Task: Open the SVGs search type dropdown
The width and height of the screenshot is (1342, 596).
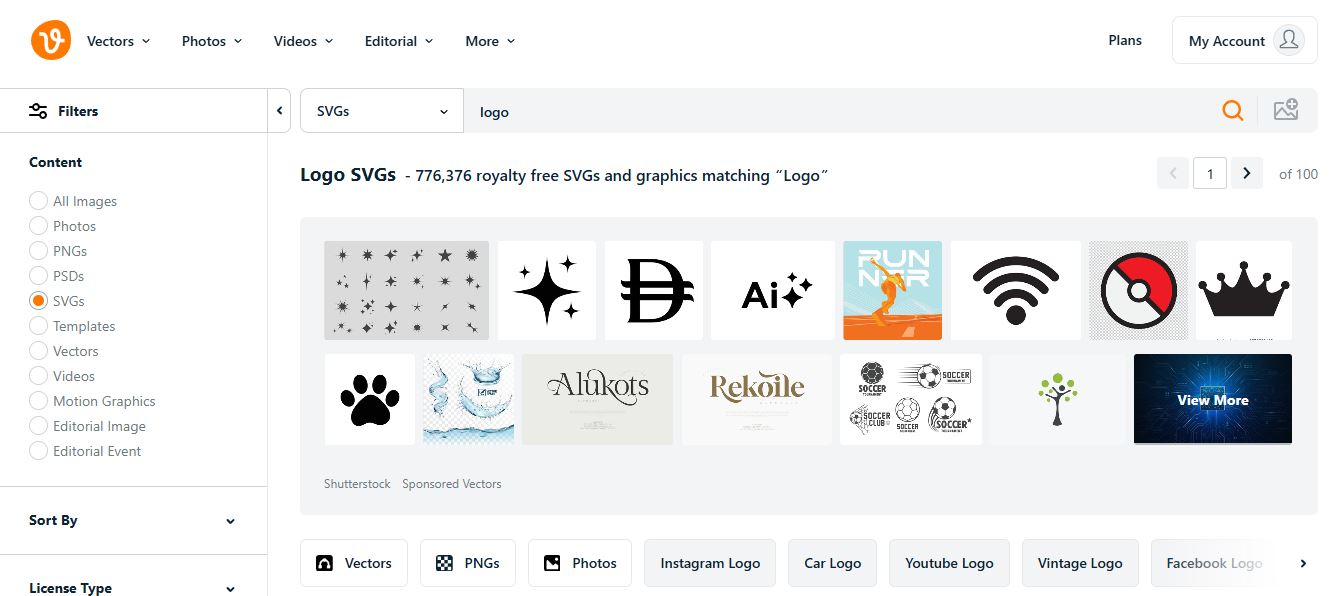Action: click(x=381, y=111)
